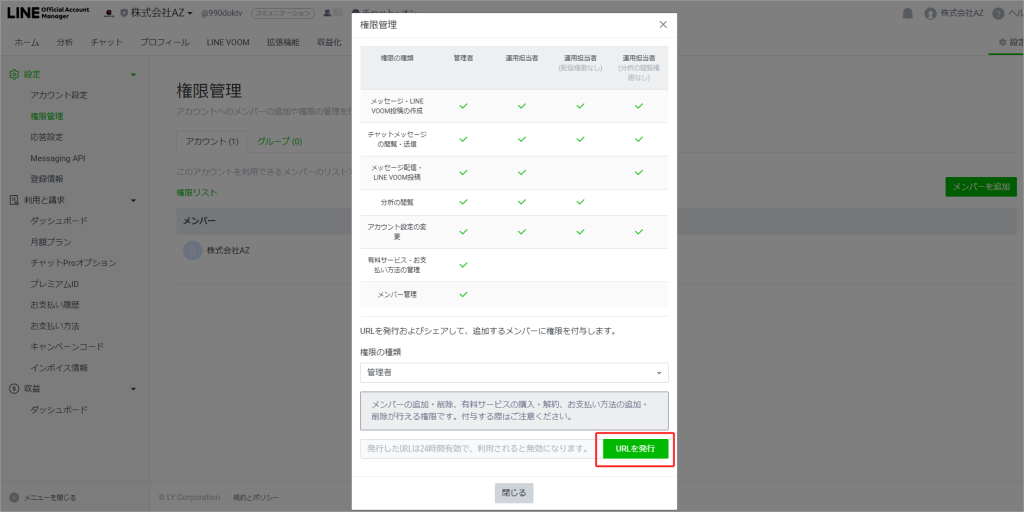Click the 株式会社AZ profile avatar in header
The height and width of the screenshot is (512, 1024).
pos(931,13)
